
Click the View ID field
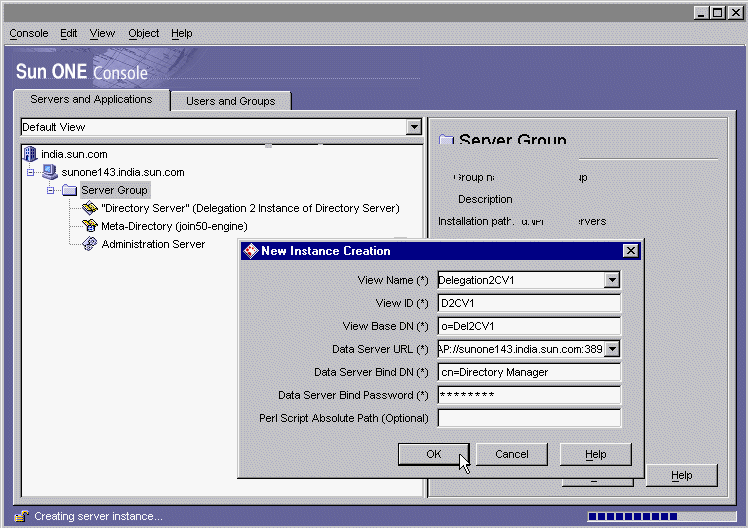tap(529, 303)
